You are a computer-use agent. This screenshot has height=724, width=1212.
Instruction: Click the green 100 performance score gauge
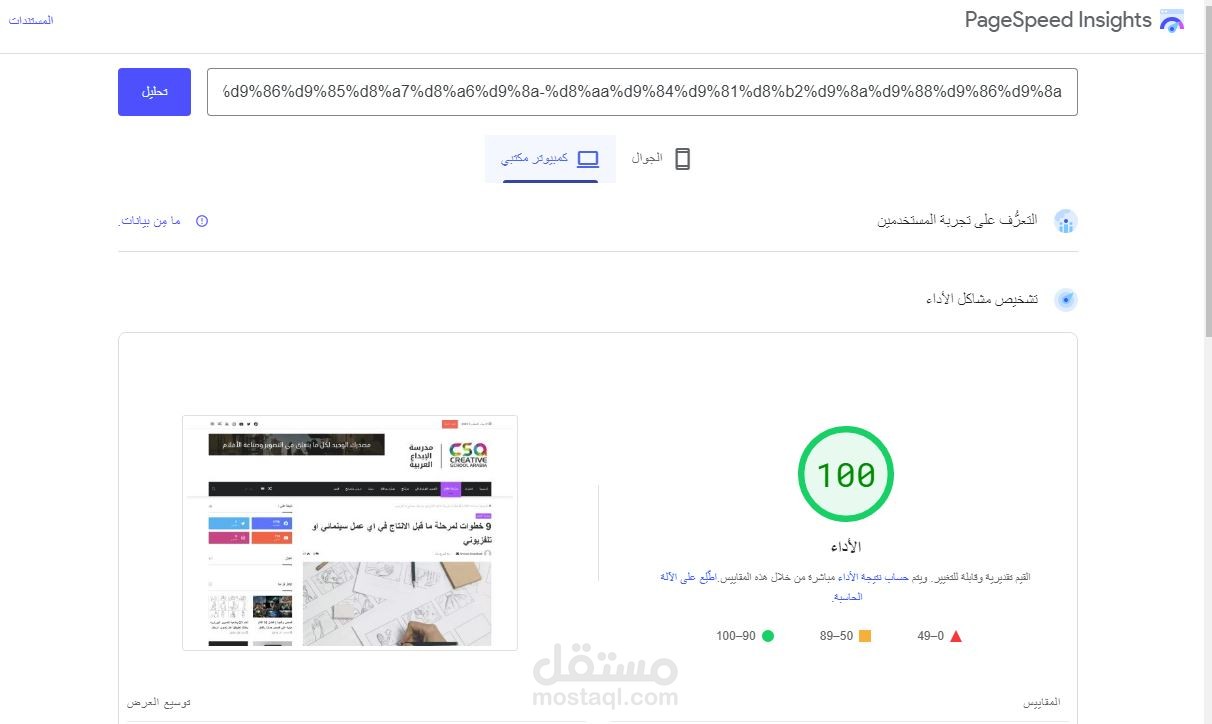(x=846, y=474)
